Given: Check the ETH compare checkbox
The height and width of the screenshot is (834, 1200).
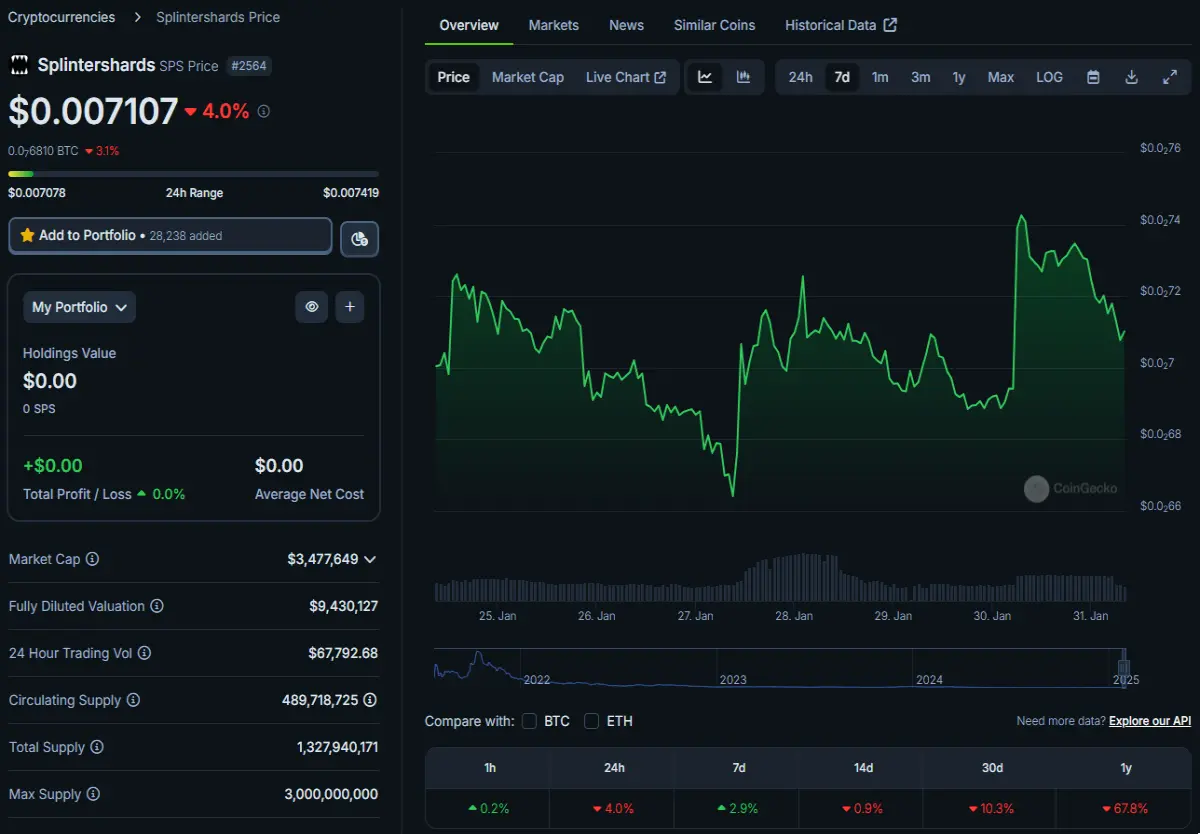Looking at the screenshot, I should [591, 721].
